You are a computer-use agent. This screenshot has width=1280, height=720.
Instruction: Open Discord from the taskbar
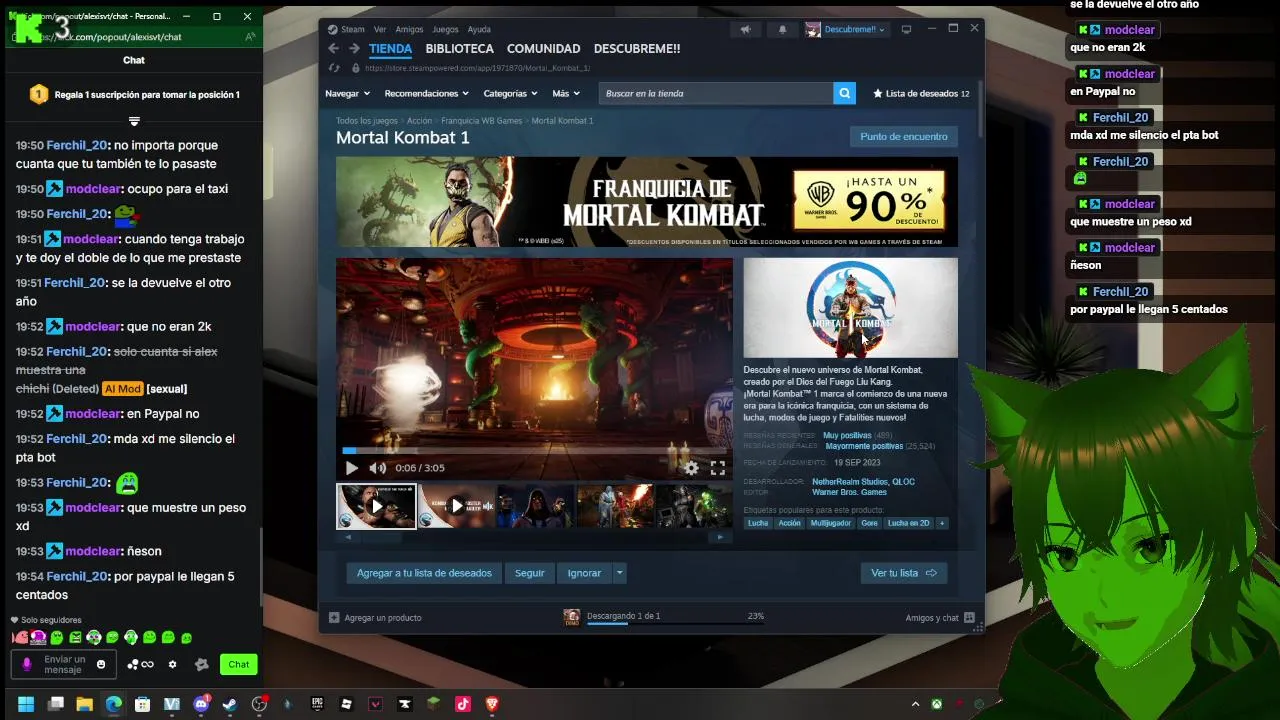click(201, 704)
